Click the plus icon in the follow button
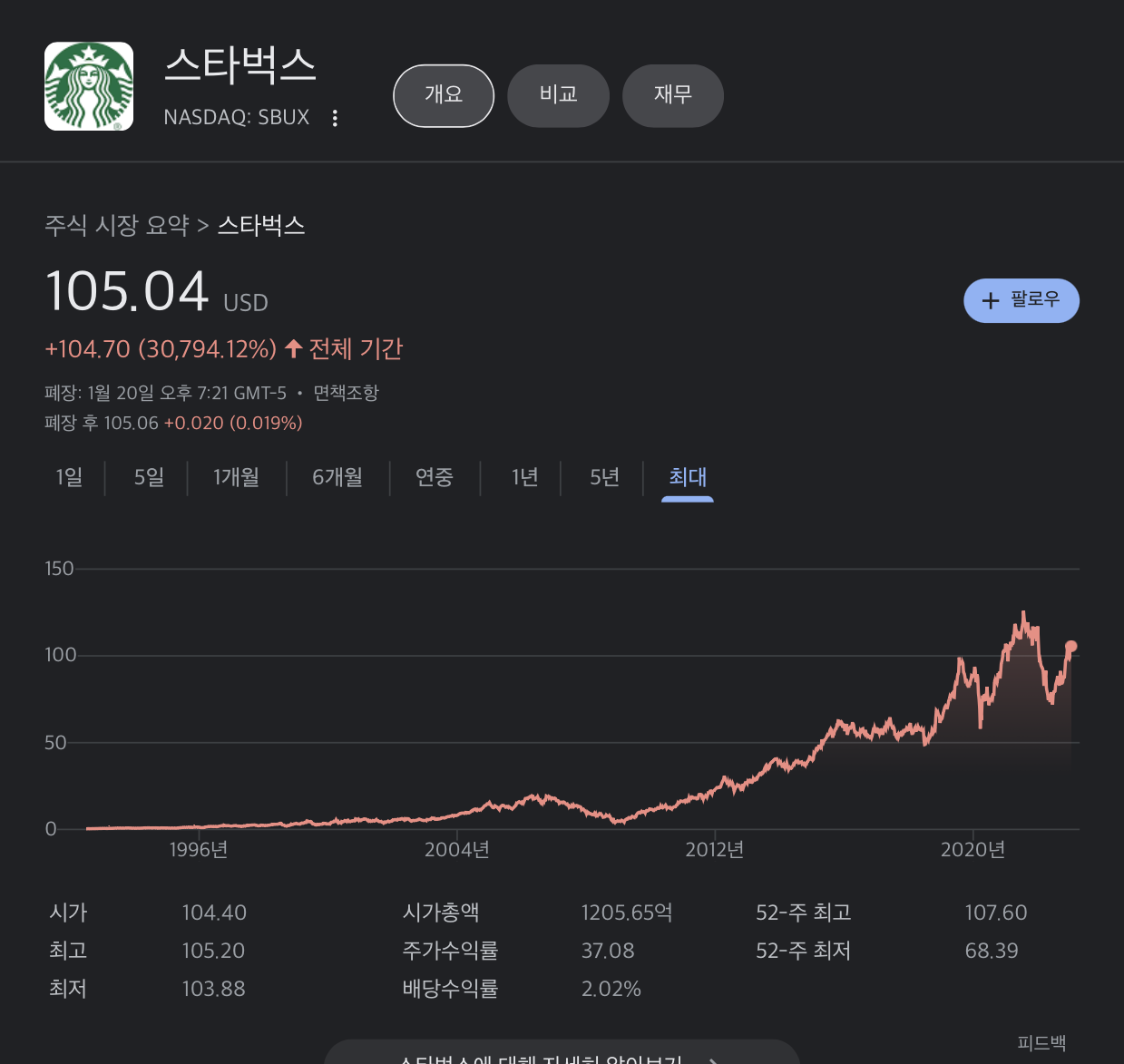Viewport: 1124px width, 1064px height. 991,300
